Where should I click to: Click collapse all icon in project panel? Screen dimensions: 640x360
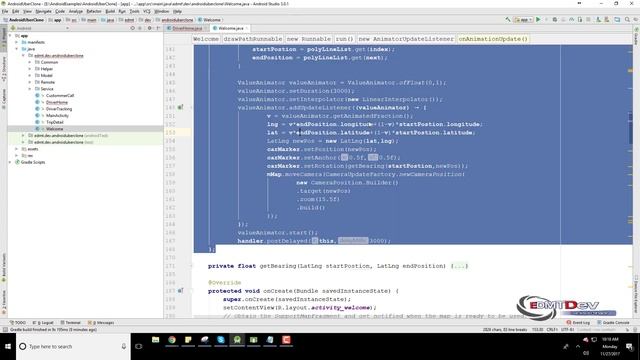140,28
